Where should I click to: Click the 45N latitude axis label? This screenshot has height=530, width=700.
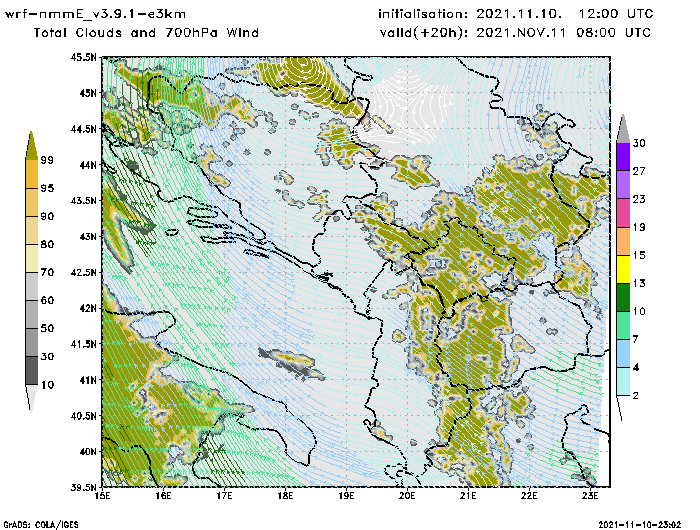click(x=88, y=93)
